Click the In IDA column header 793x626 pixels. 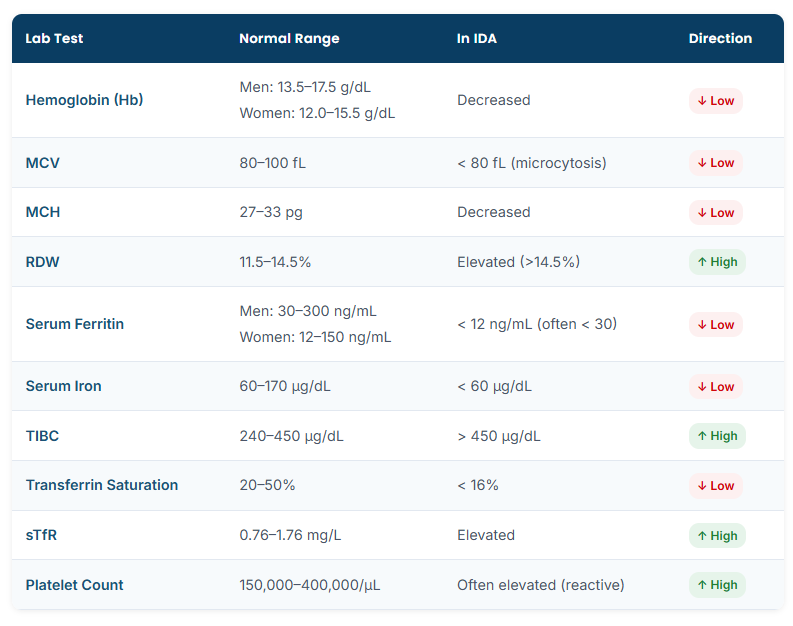pyautogui.click(x=476, y=38)
